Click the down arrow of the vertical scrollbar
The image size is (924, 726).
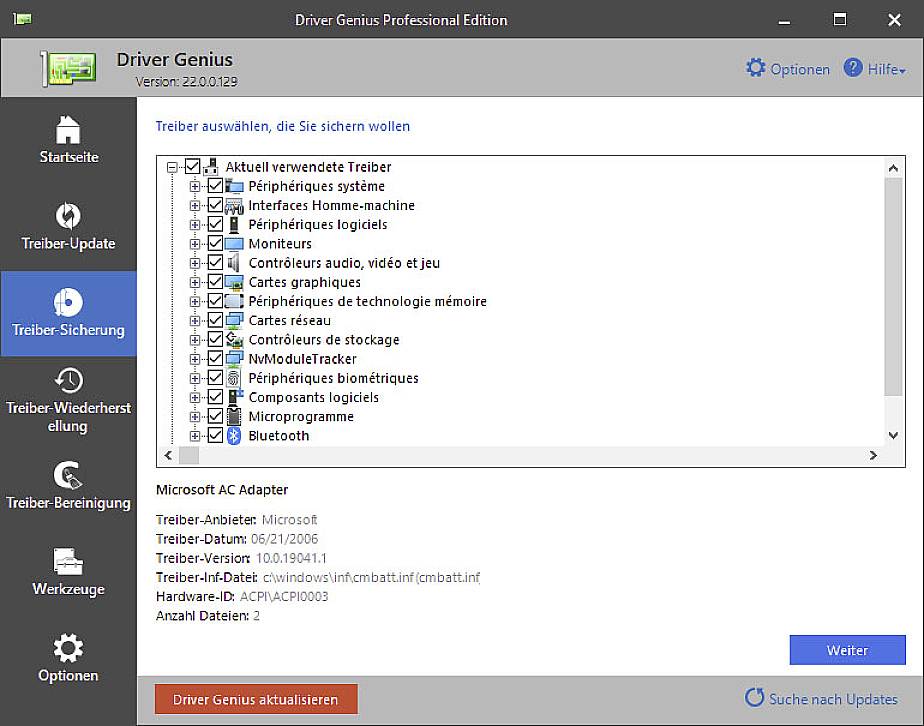coord(893,435)
